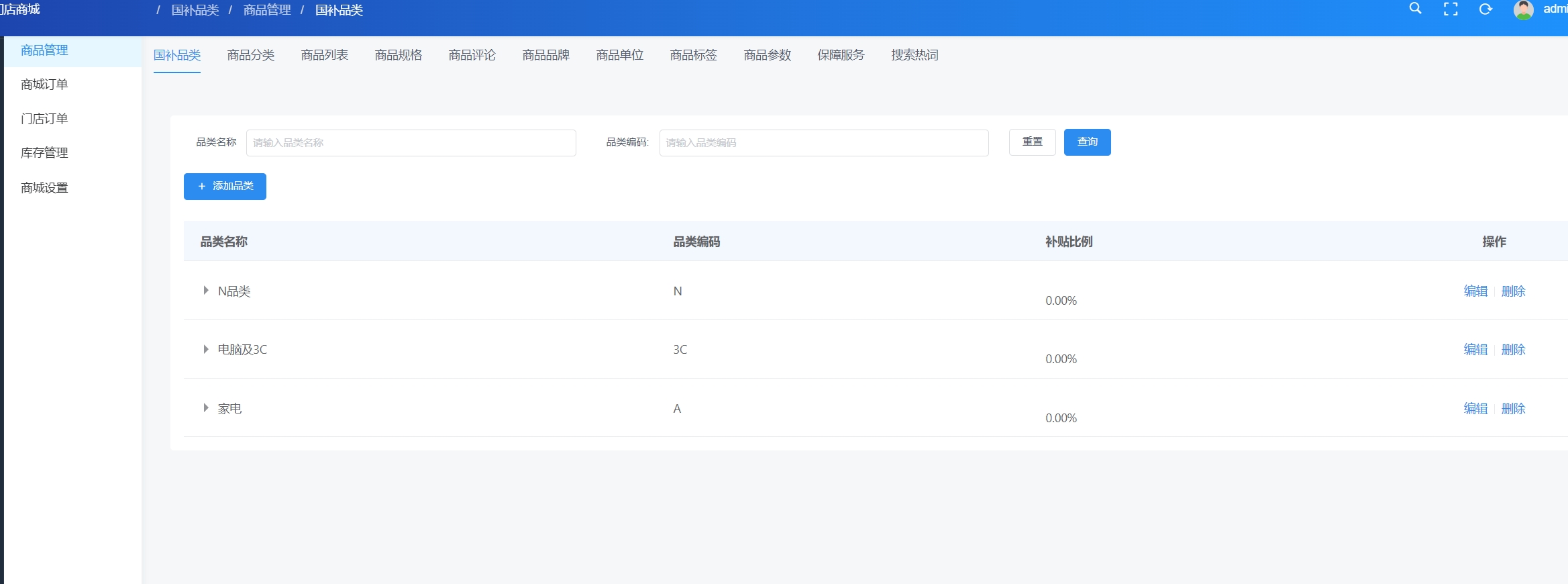Click into the 品类编码 input field
1568x584 pixels.
(823, 143)
